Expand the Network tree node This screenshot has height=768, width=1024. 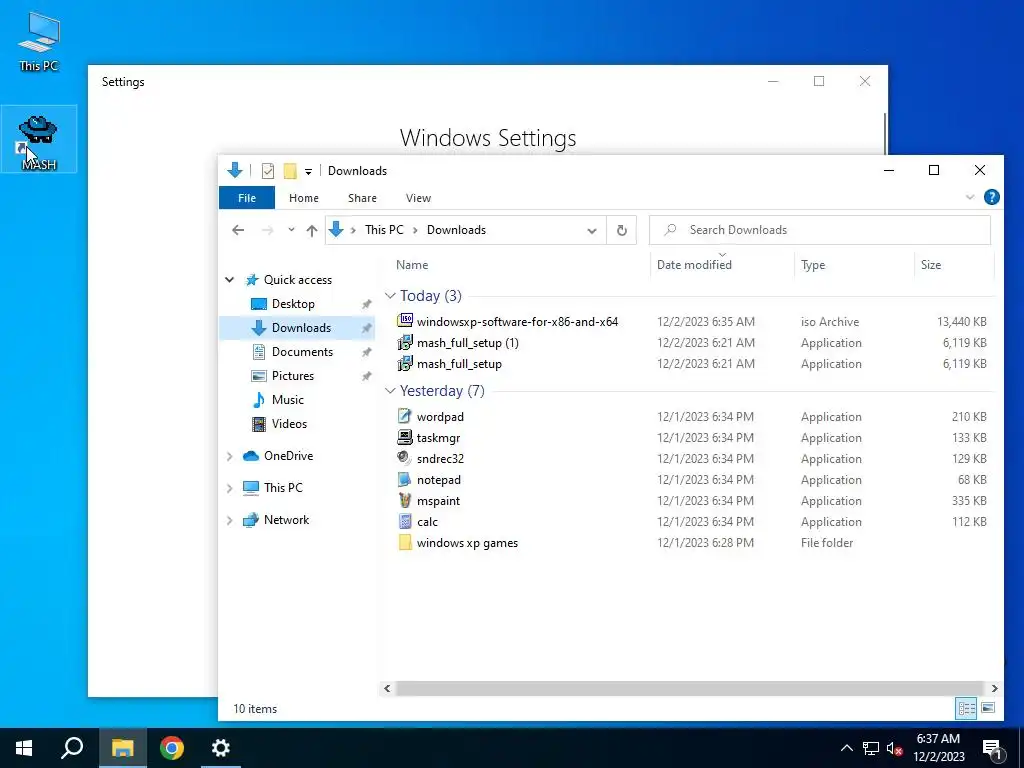229,520
